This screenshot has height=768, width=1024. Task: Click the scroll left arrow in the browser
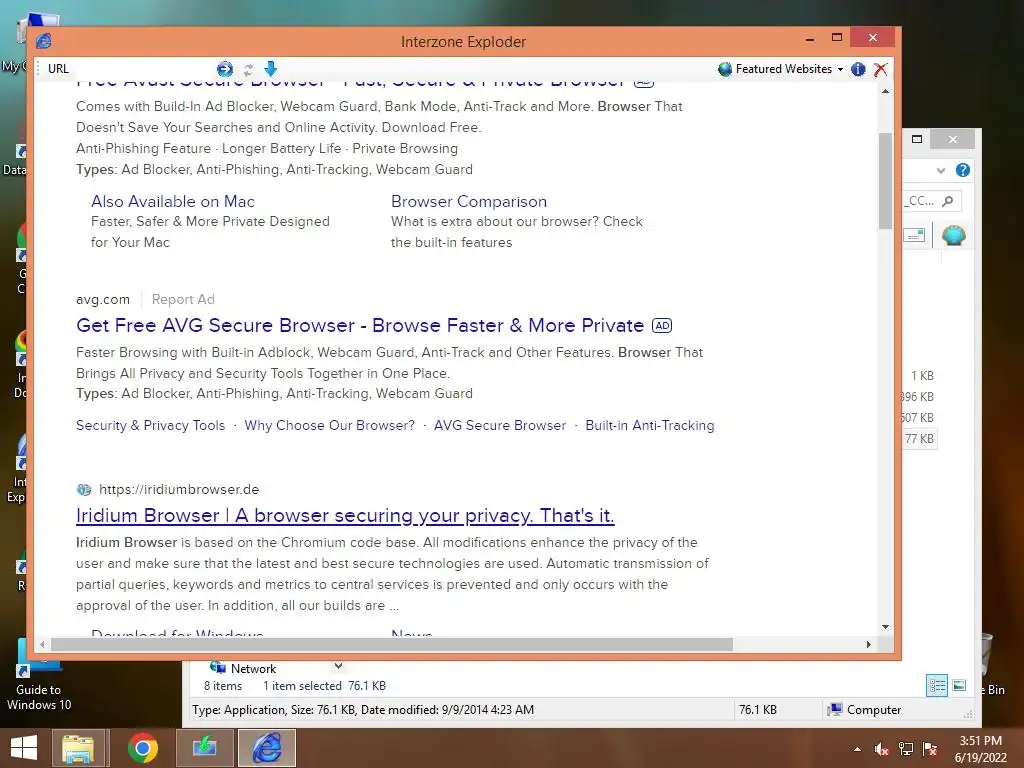point(42,645)
